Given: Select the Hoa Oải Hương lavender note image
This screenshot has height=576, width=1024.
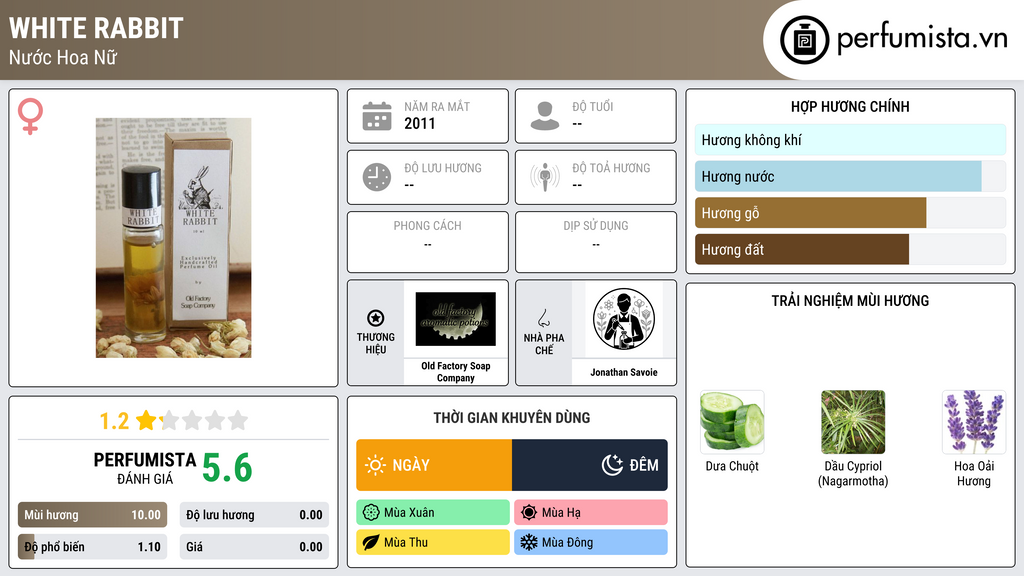Looking at the screenshot, I should click(x=974, y=422).
